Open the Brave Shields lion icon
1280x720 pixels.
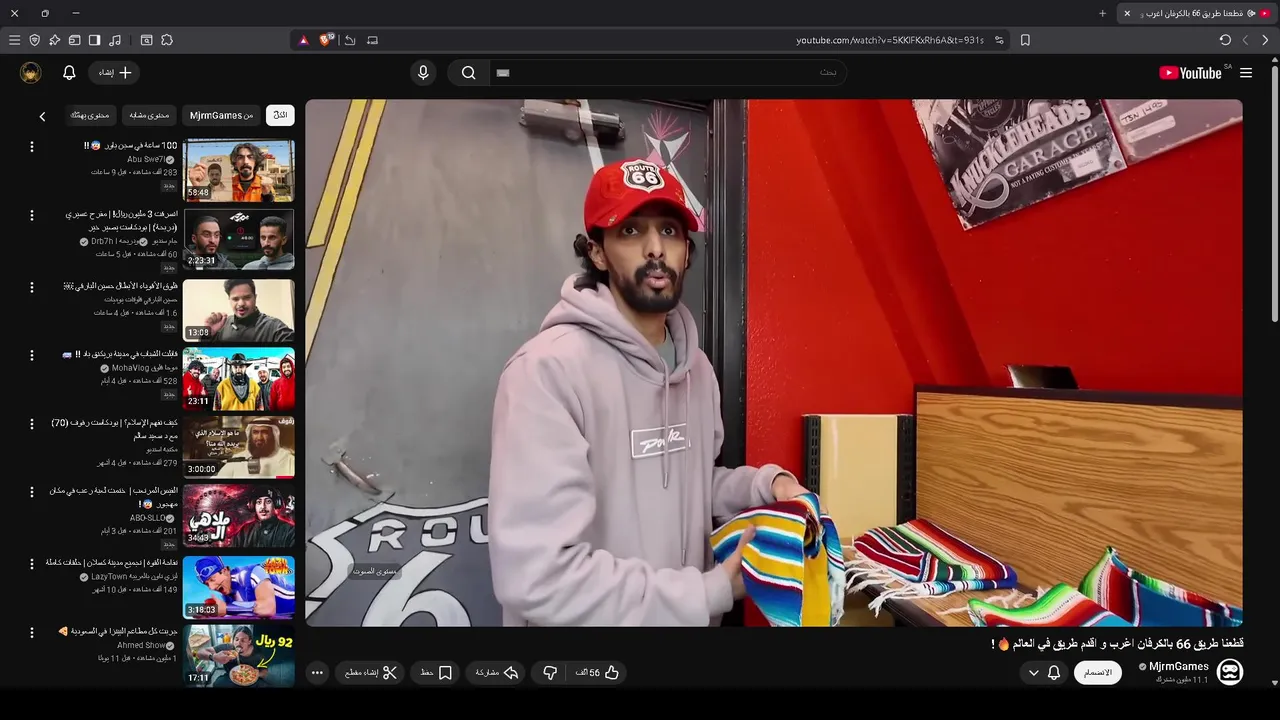pos(326,40)
